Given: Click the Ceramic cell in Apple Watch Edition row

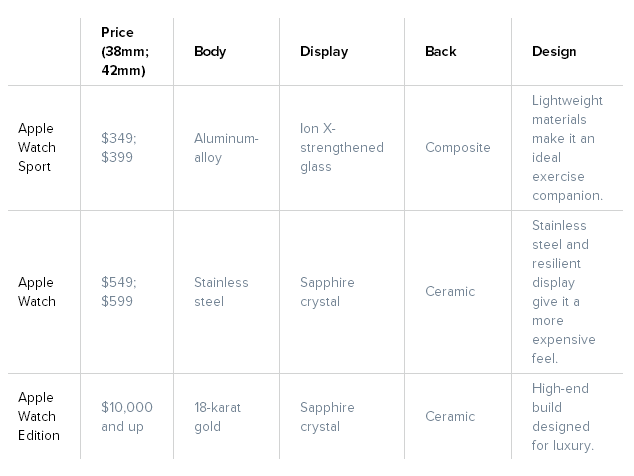Looking at the screenshot, I should pos(450,416).
